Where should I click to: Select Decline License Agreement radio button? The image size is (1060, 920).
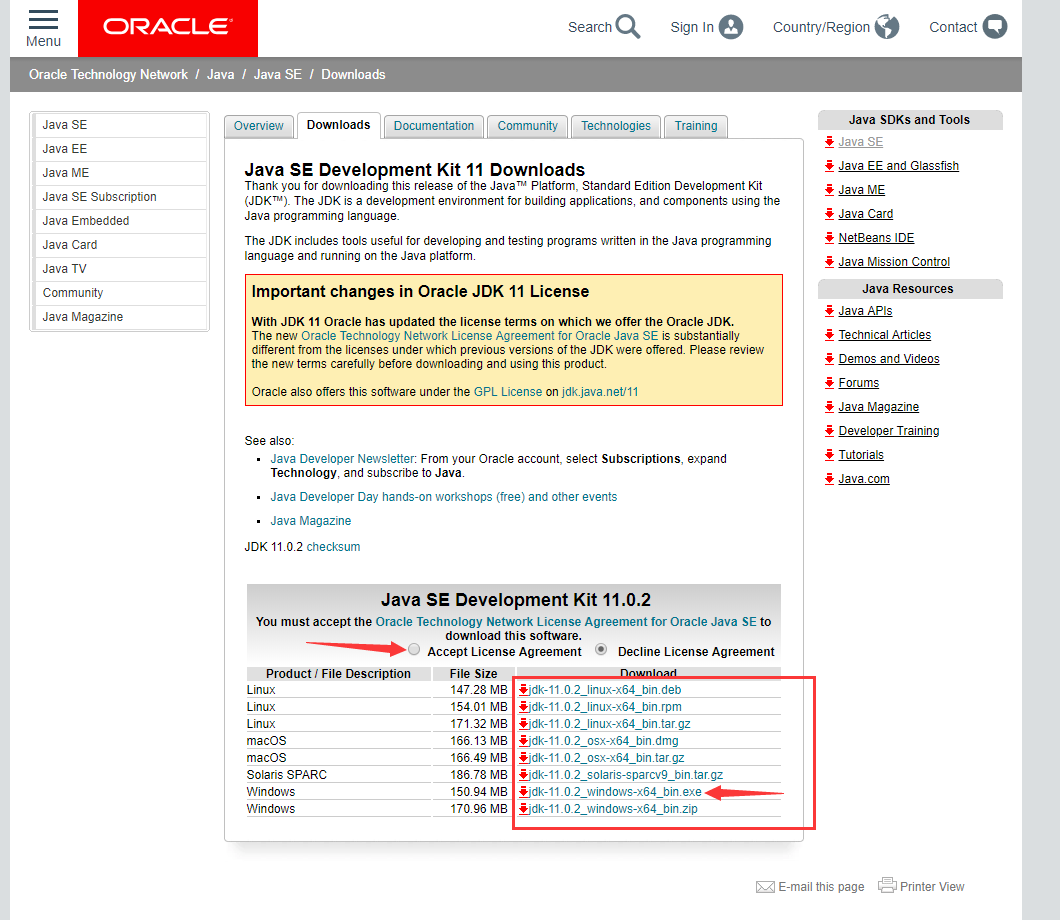click(601, 650)
